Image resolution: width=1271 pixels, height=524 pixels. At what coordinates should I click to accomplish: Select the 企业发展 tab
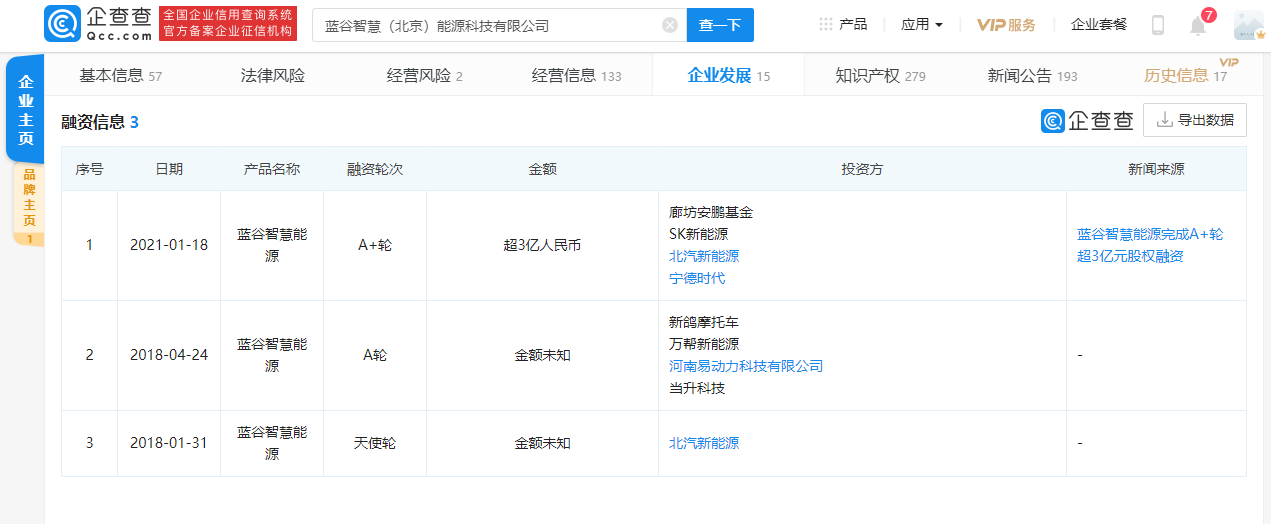click(x=728, y=75)
